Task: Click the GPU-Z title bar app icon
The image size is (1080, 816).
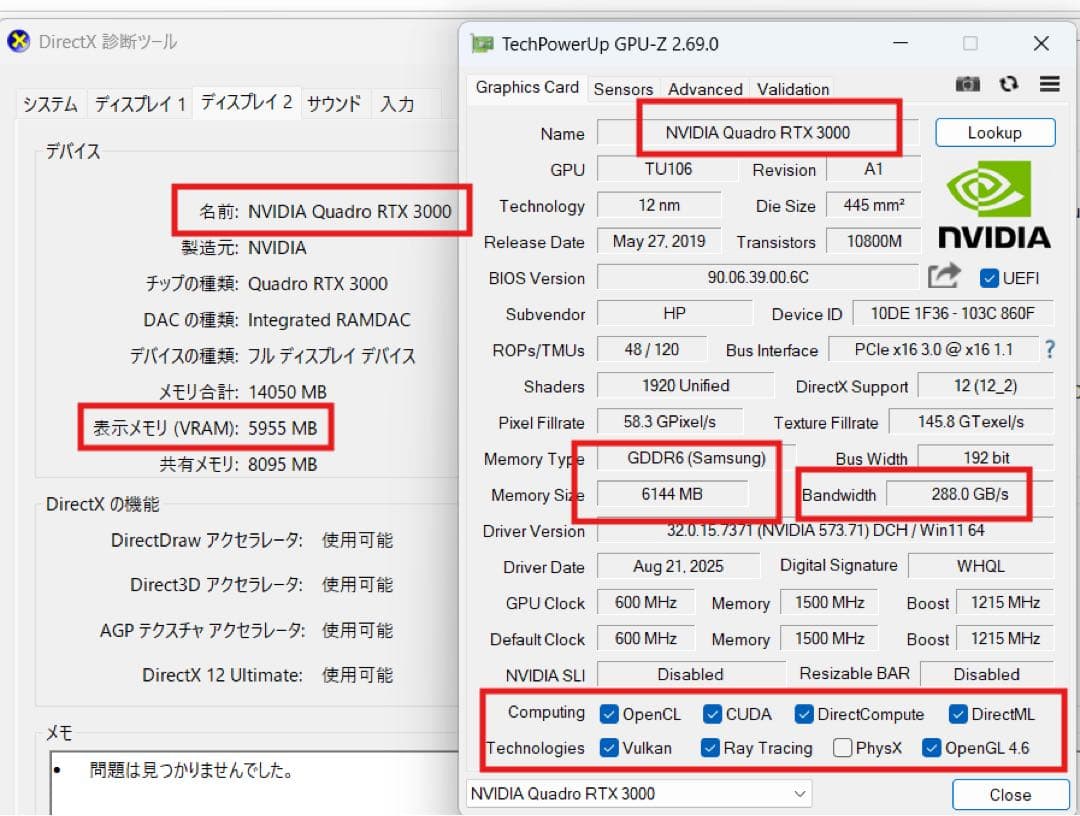Action: pos(482,44)
